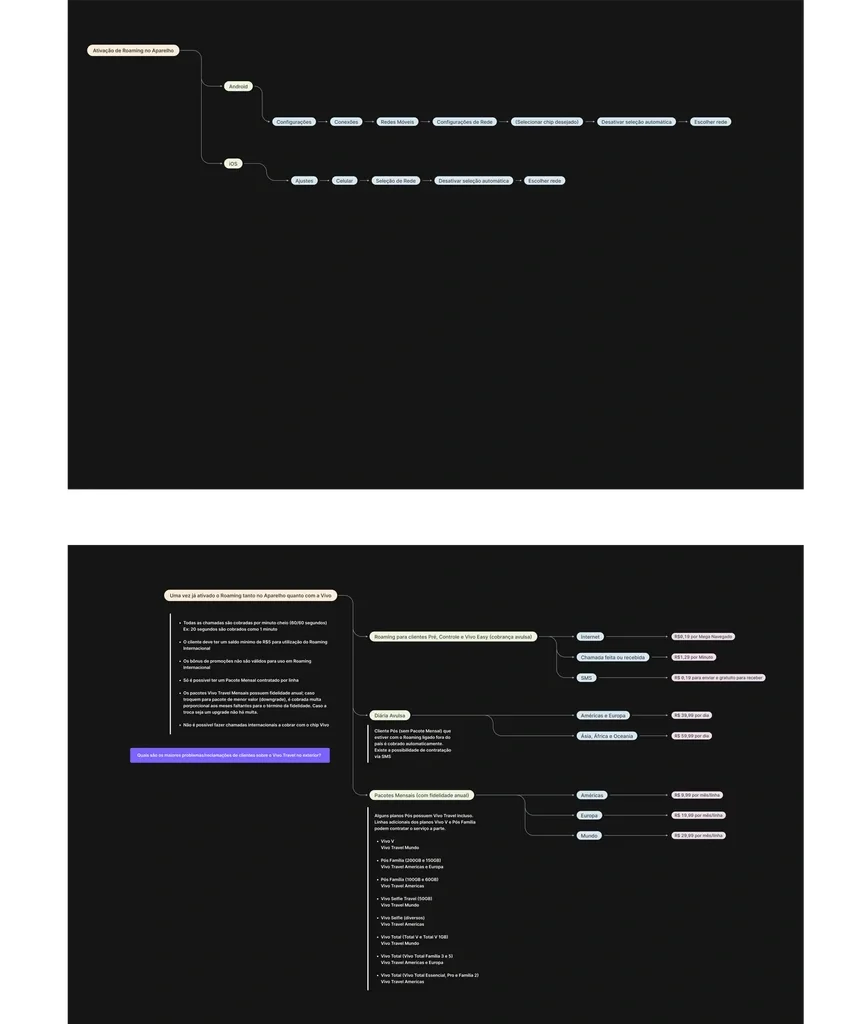Click the iOS branch node
The width and height of the screenshot is (864, 1024).
(233, 163)
